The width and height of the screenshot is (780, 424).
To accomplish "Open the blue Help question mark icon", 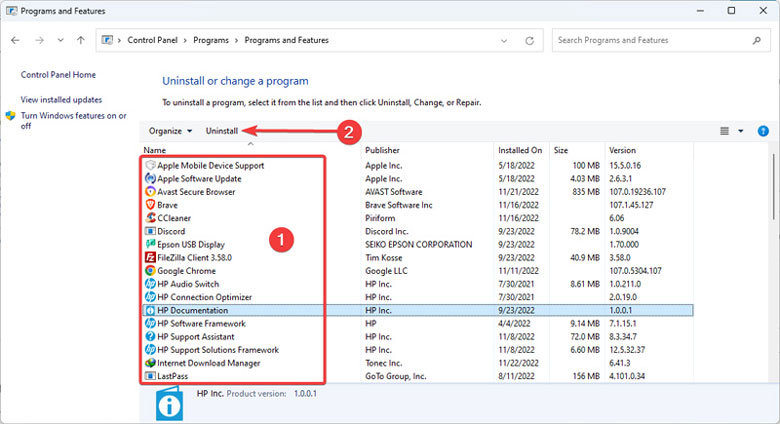I will pyautogui.click(x=763, y=131).
